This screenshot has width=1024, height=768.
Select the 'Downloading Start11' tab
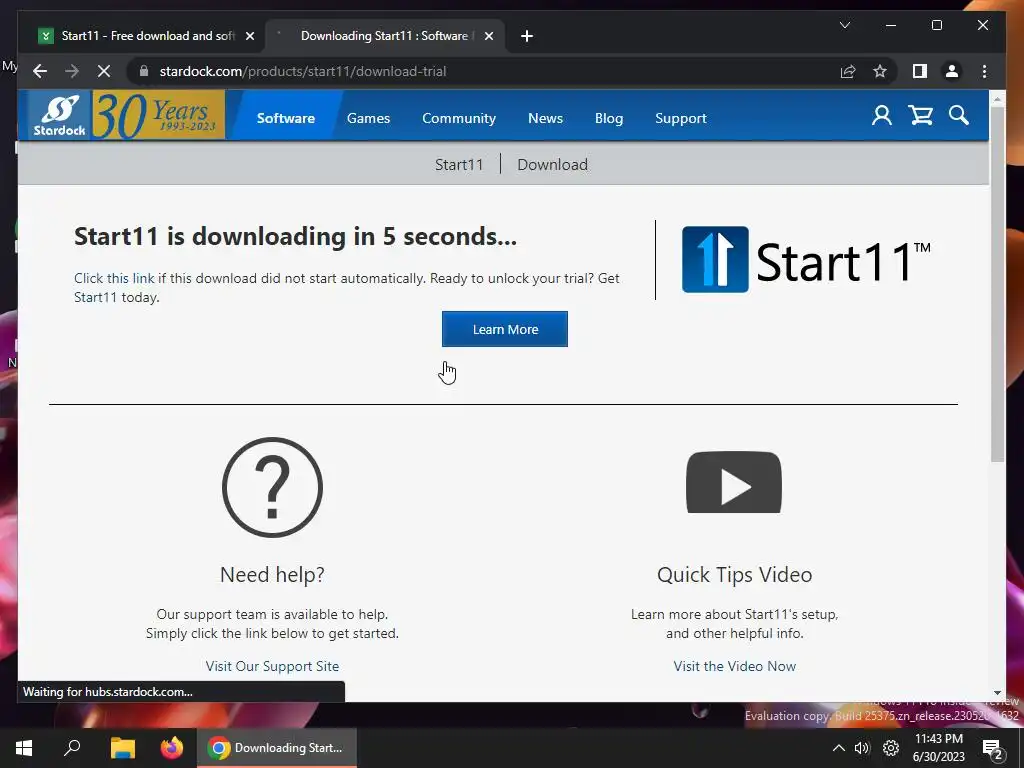pos(384,36)
